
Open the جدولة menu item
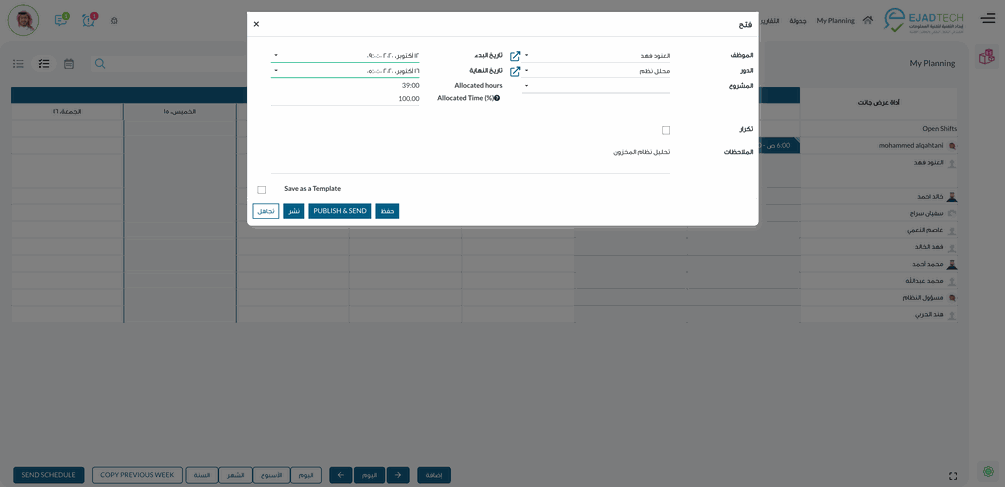(797, 20)
